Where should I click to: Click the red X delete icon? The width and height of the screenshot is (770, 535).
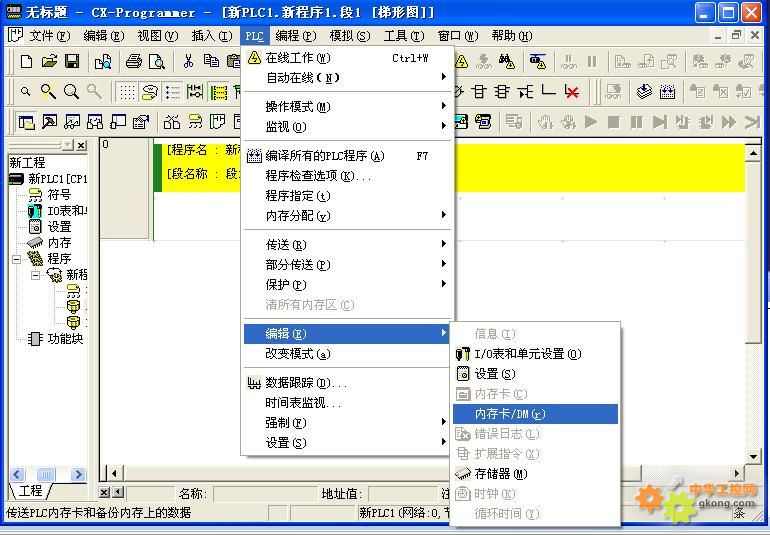571,92
